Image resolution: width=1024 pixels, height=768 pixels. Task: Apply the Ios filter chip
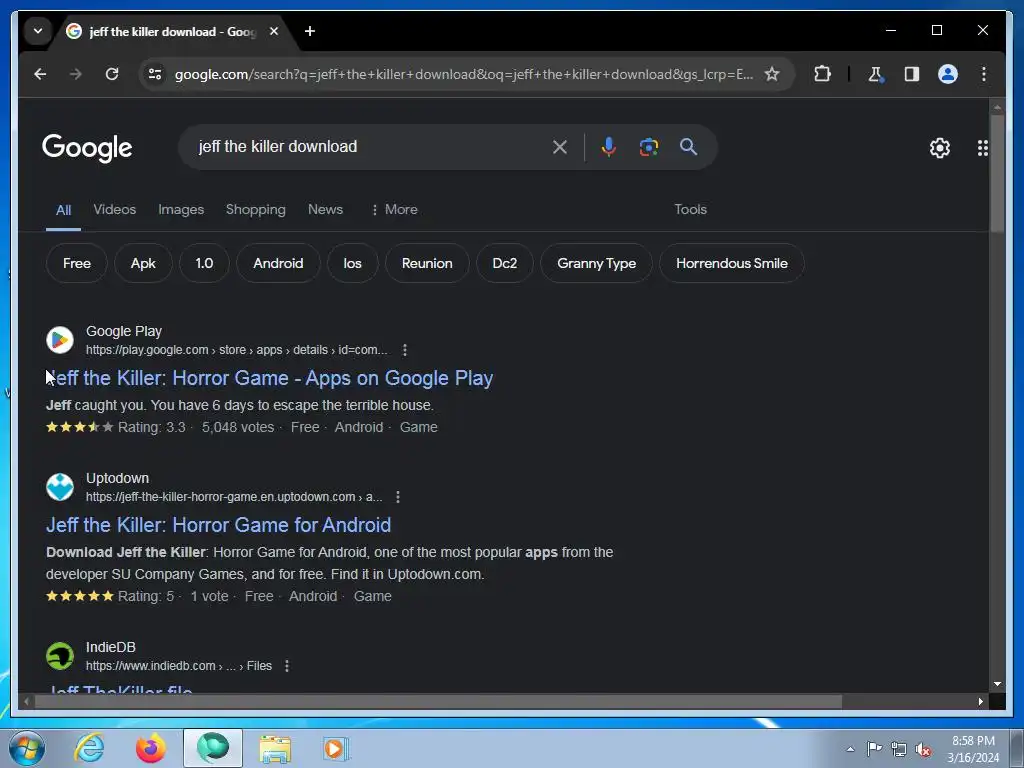(353, 263)
